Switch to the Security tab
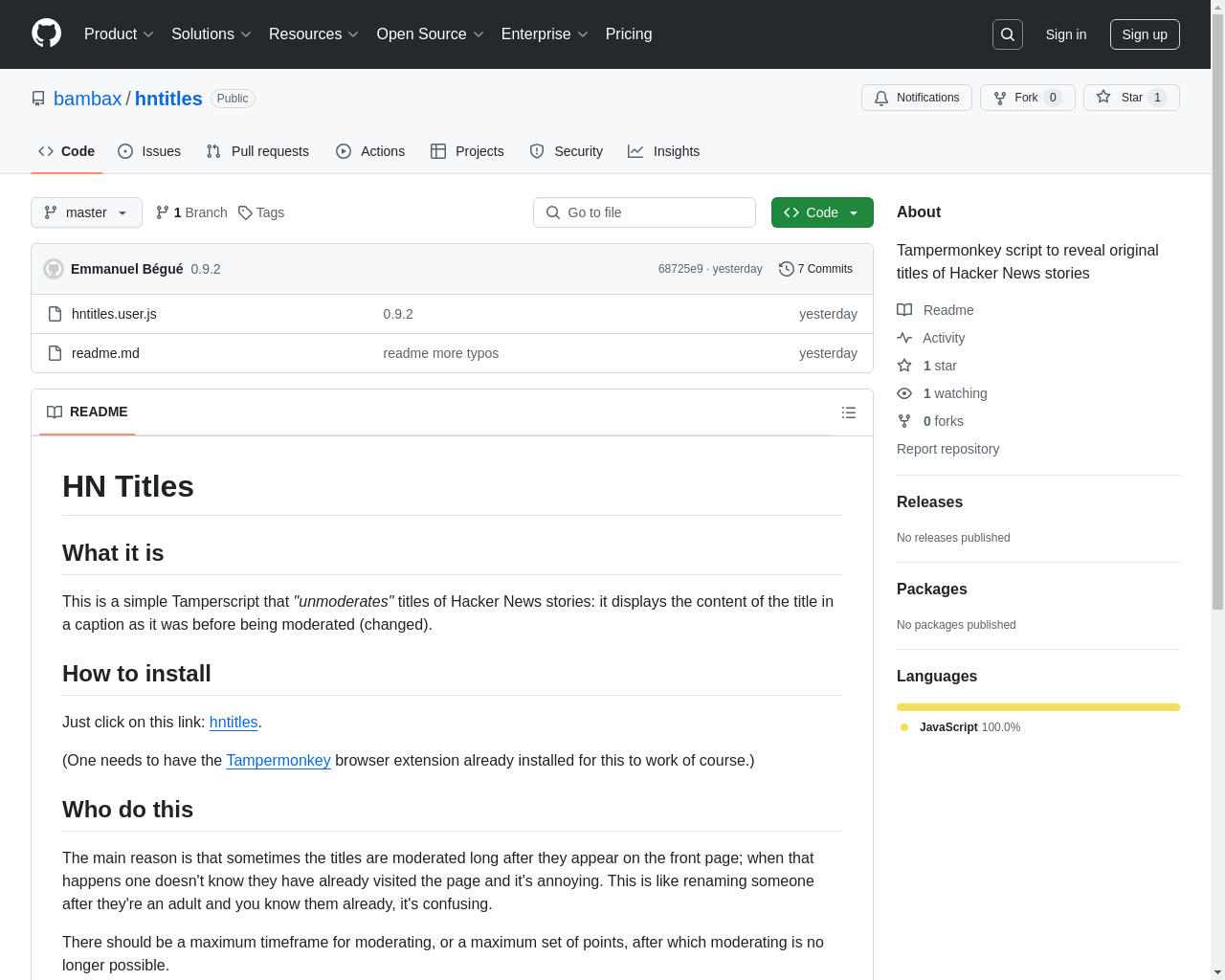This screenshot has width=1225, height=980. pos(567,151)
